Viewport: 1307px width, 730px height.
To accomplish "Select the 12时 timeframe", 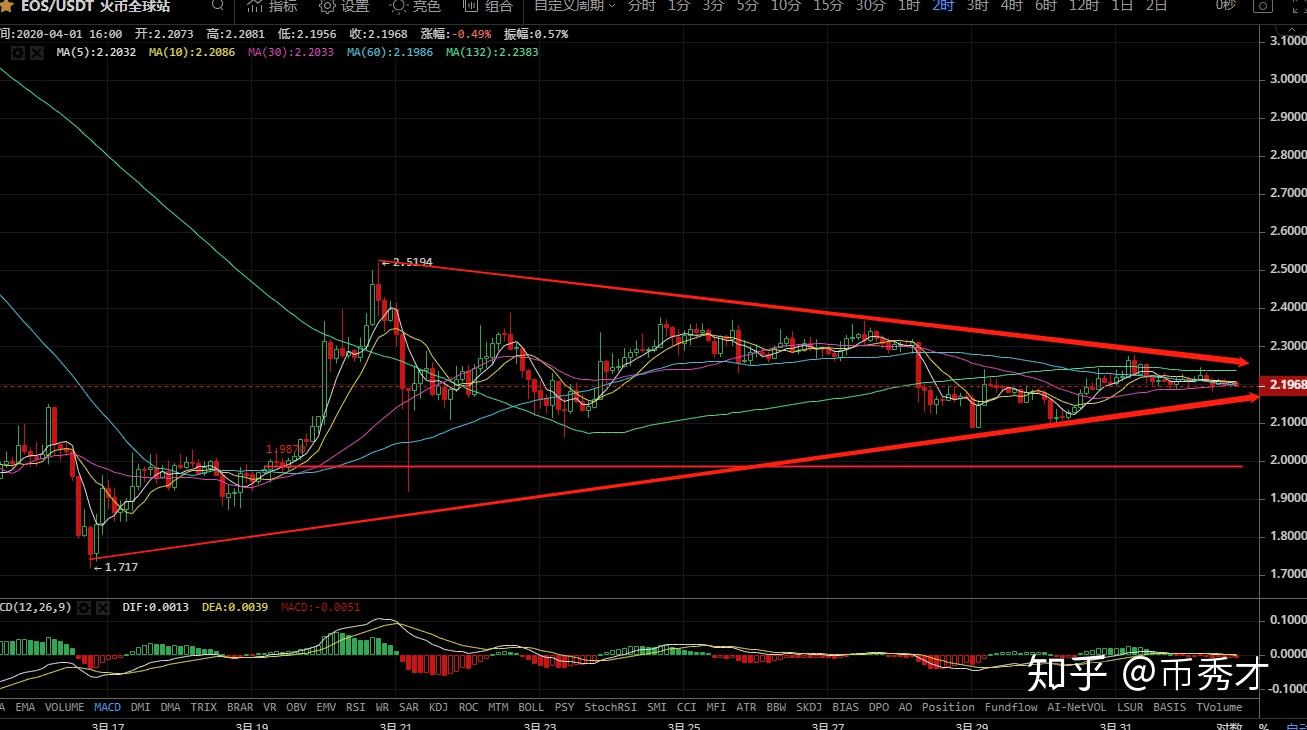I will tap(1084, 5).
